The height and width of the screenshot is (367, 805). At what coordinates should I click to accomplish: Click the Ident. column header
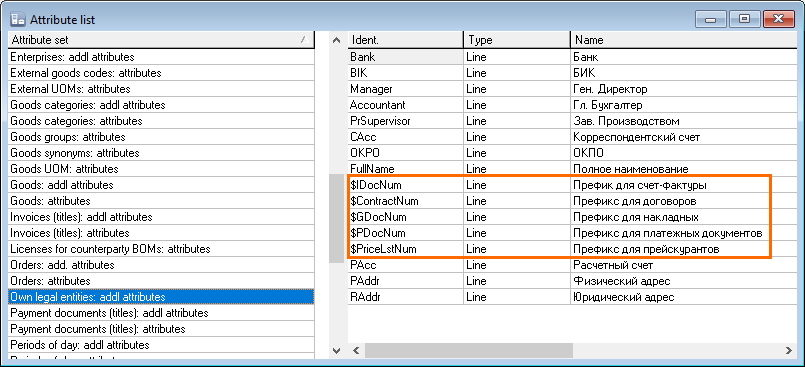click(406, 40)
